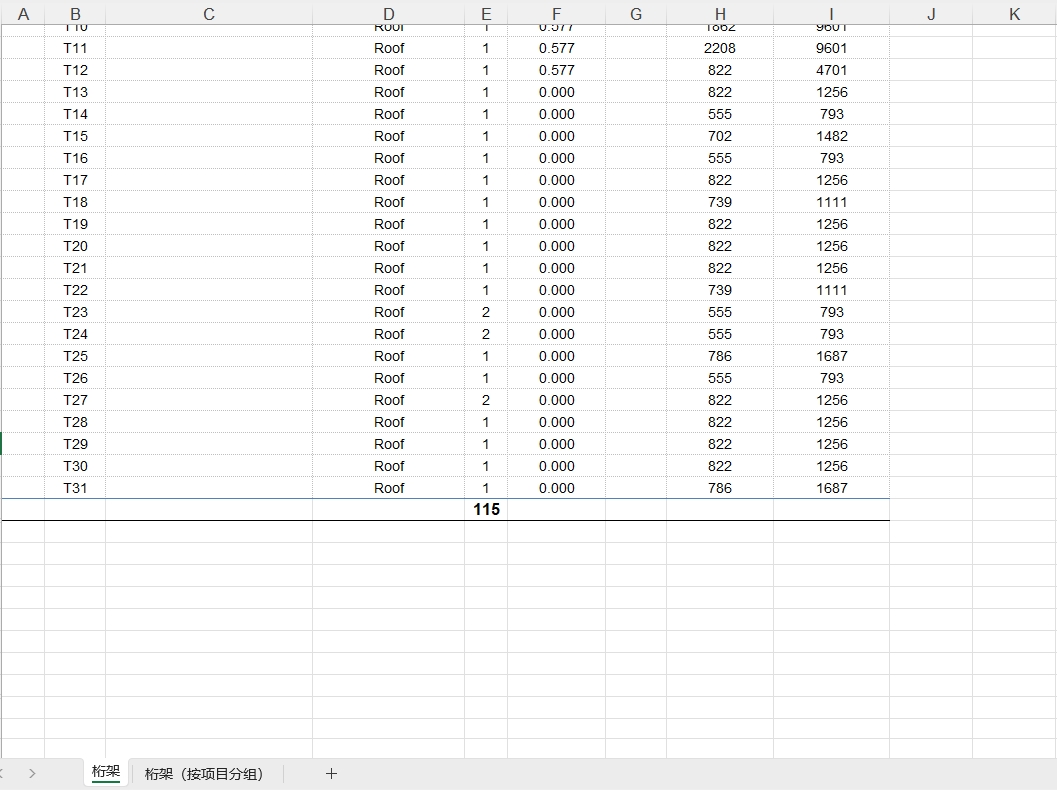The width and height of the screenshot is (1057, 791).
Task: Select cell T14 in column B
Action: (x=75, y=114)
